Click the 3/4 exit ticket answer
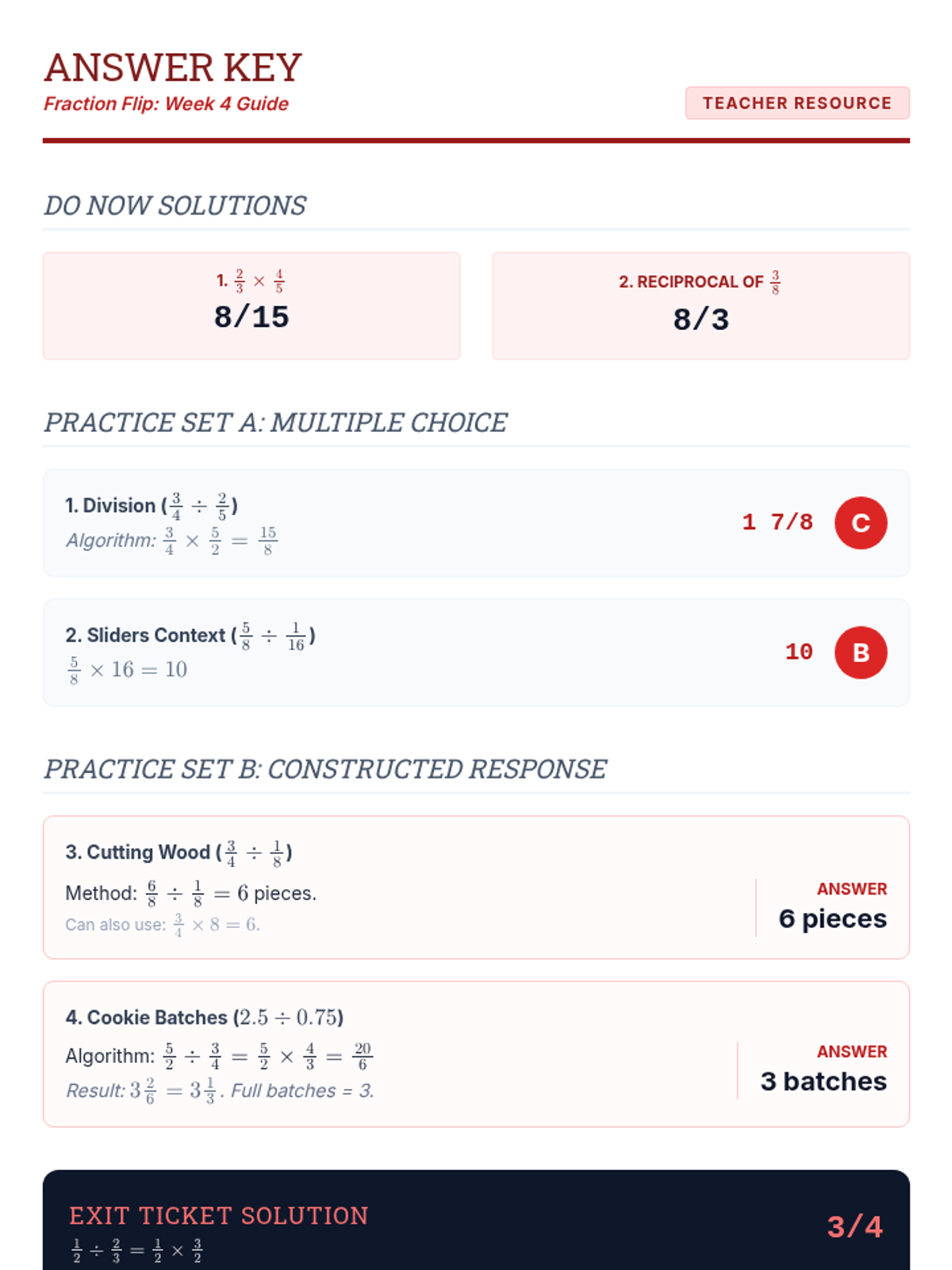952x1270 pixels. point(854,1226)
